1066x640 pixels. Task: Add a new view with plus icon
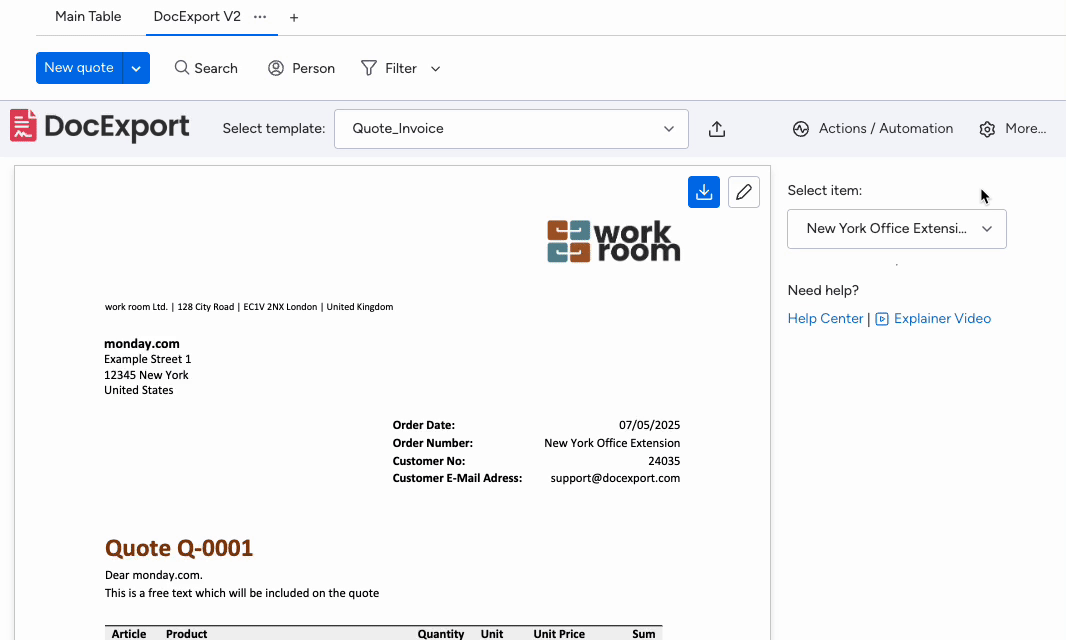coord(294,18)
